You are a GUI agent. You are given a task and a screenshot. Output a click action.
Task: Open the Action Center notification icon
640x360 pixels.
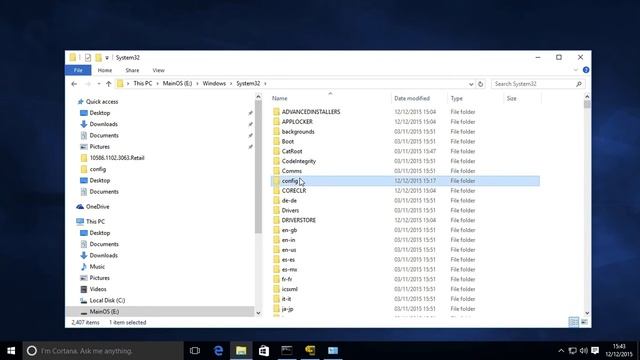tap(595, 351)
